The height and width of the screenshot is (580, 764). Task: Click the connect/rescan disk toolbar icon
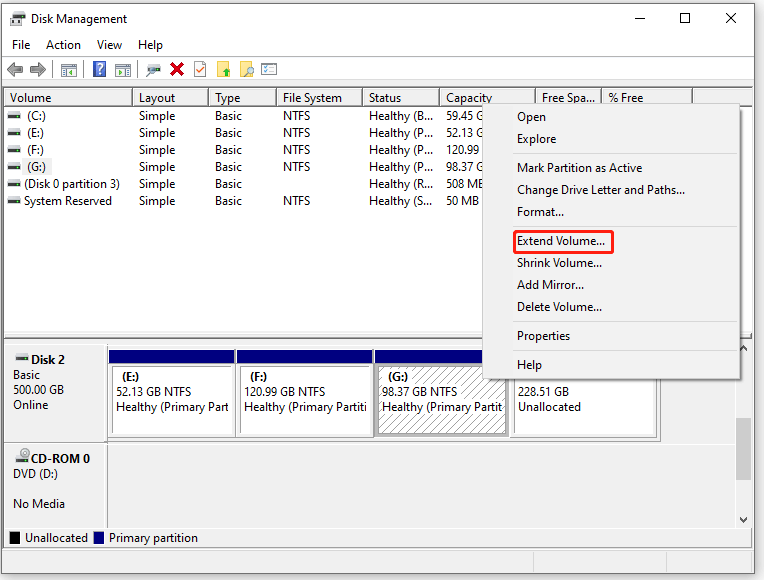pyautogui.click(x=153, y=70)
